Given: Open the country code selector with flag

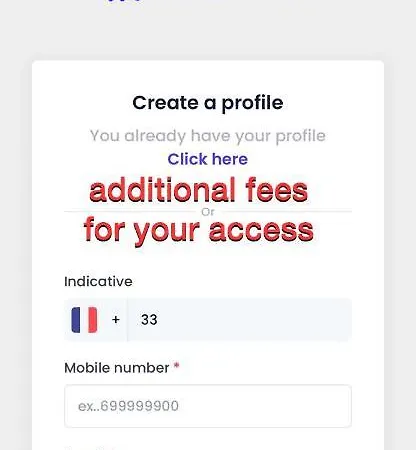Looking at the screenshot, I should coord(96,320).
